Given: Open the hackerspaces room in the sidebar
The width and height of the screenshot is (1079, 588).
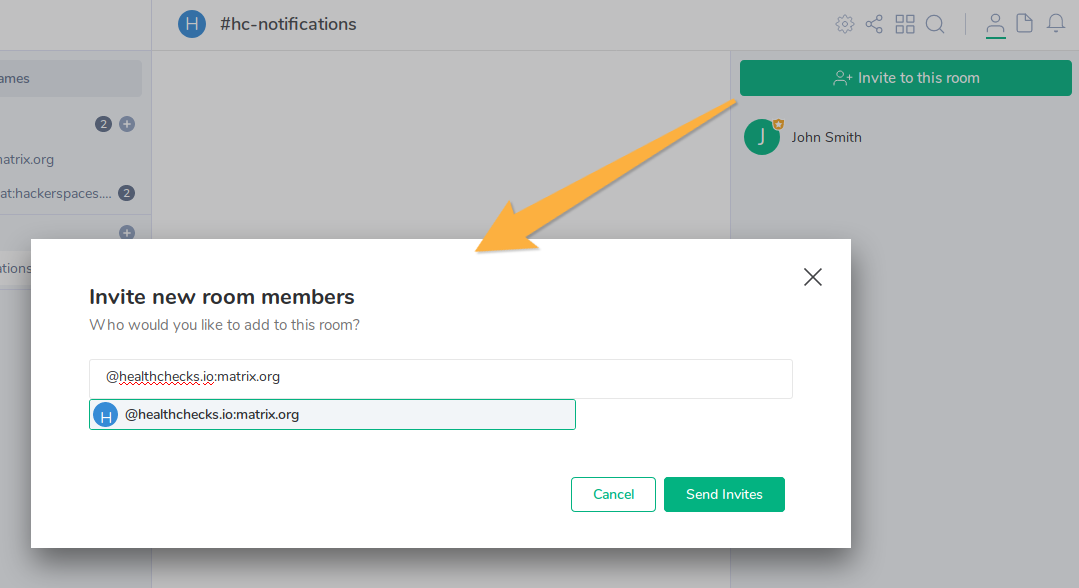Looking at the screenshot, I should [55, 193].
